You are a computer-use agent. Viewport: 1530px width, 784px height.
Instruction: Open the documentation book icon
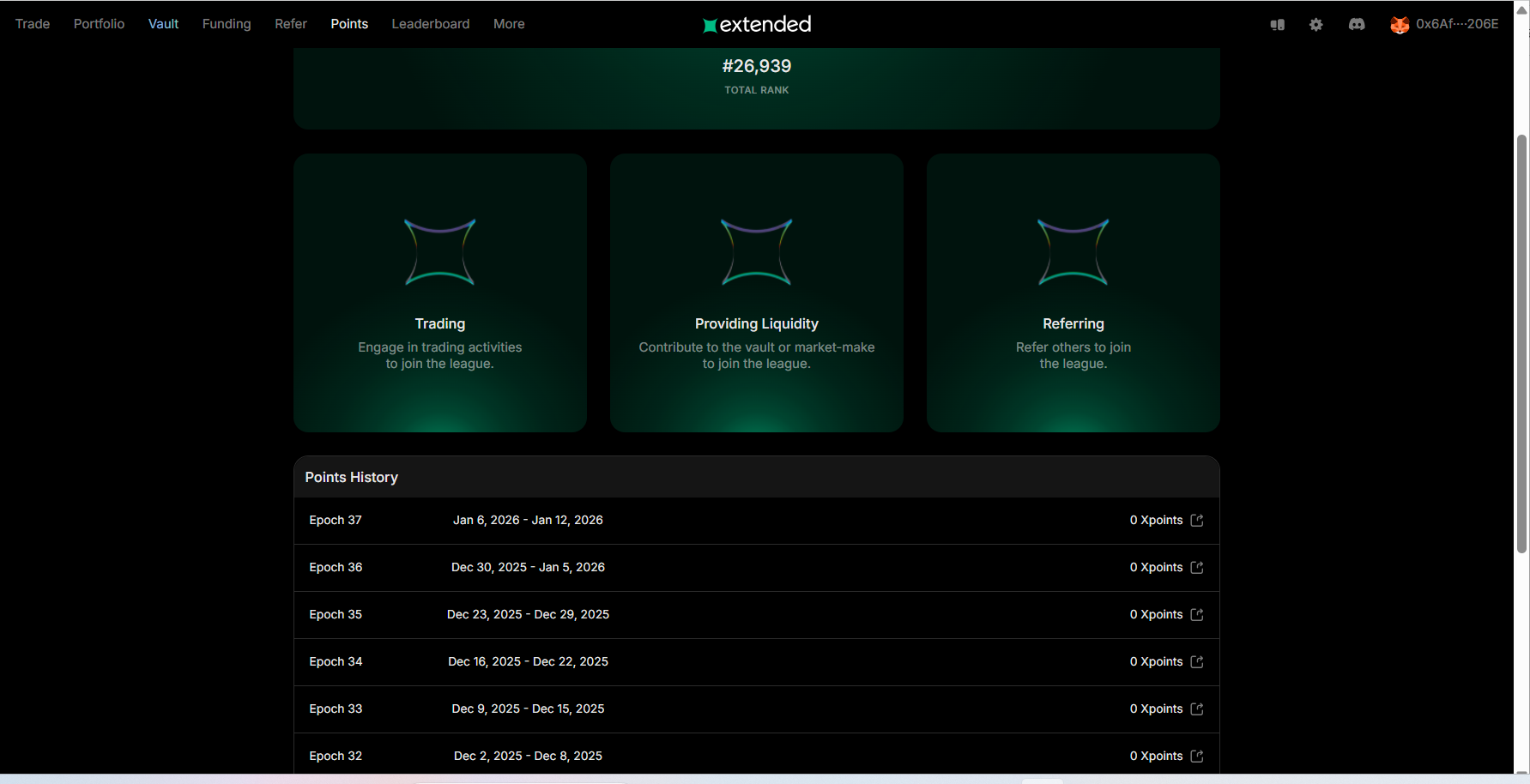(x=1277, y=25)
